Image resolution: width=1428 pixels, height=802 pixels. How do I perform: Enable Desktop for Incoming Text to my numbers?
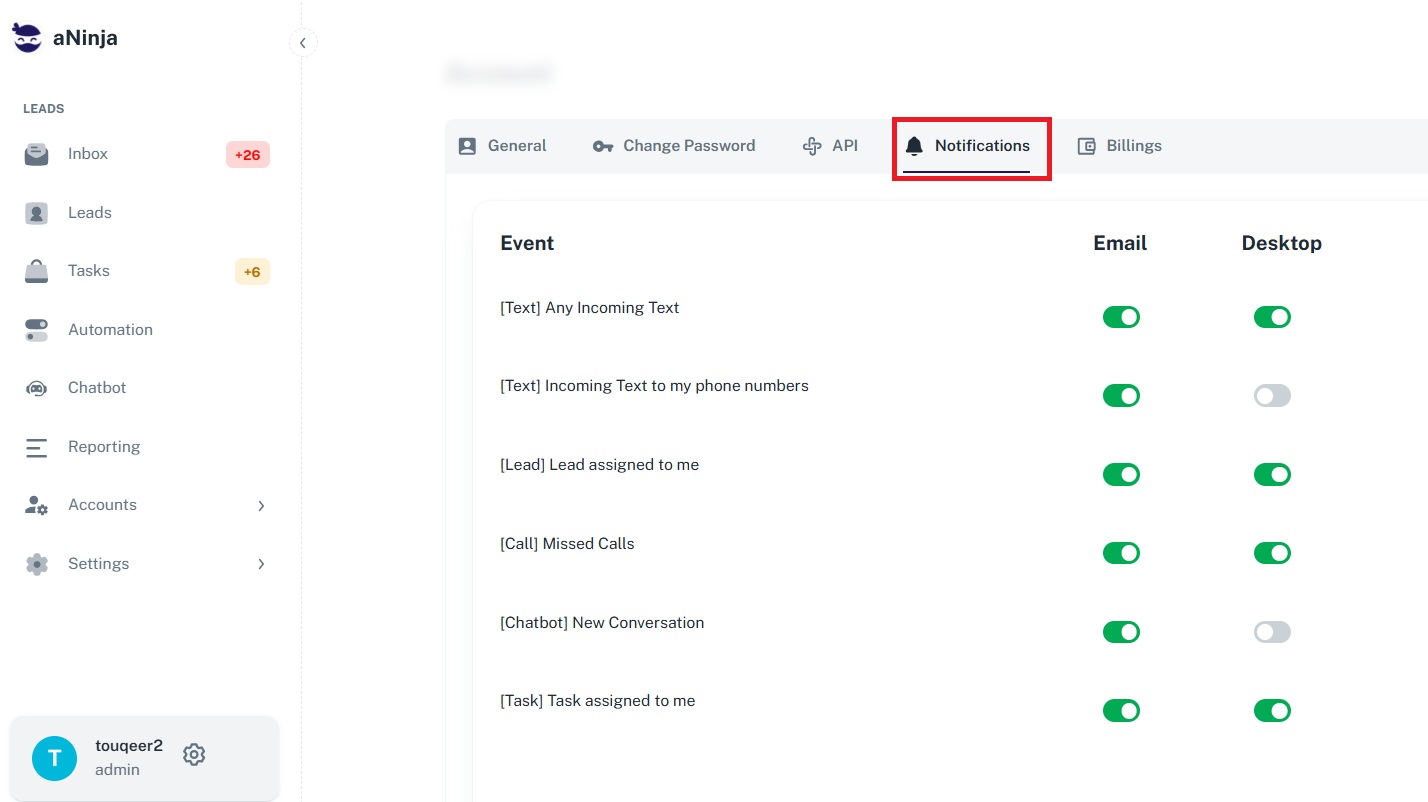[1272, 396]
